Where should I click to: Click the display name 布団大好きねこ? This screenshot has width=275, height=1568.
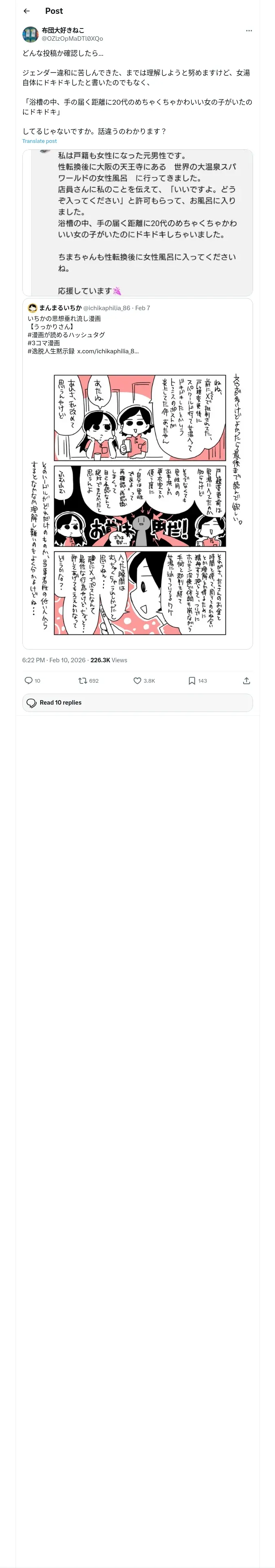tap(63, 30)
